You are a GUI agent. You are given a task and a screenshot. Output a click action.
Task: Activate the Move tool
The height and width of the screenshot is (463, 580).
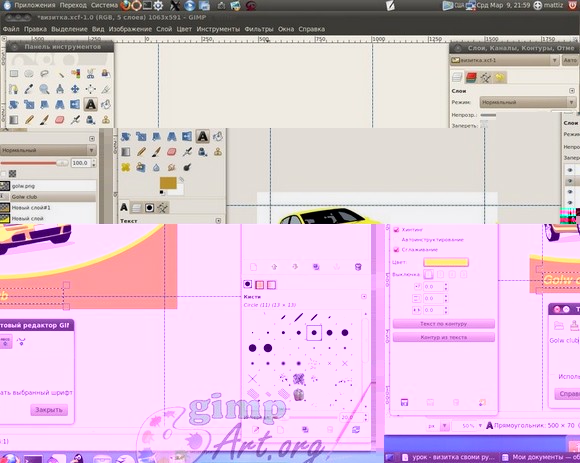coord(75,89)
